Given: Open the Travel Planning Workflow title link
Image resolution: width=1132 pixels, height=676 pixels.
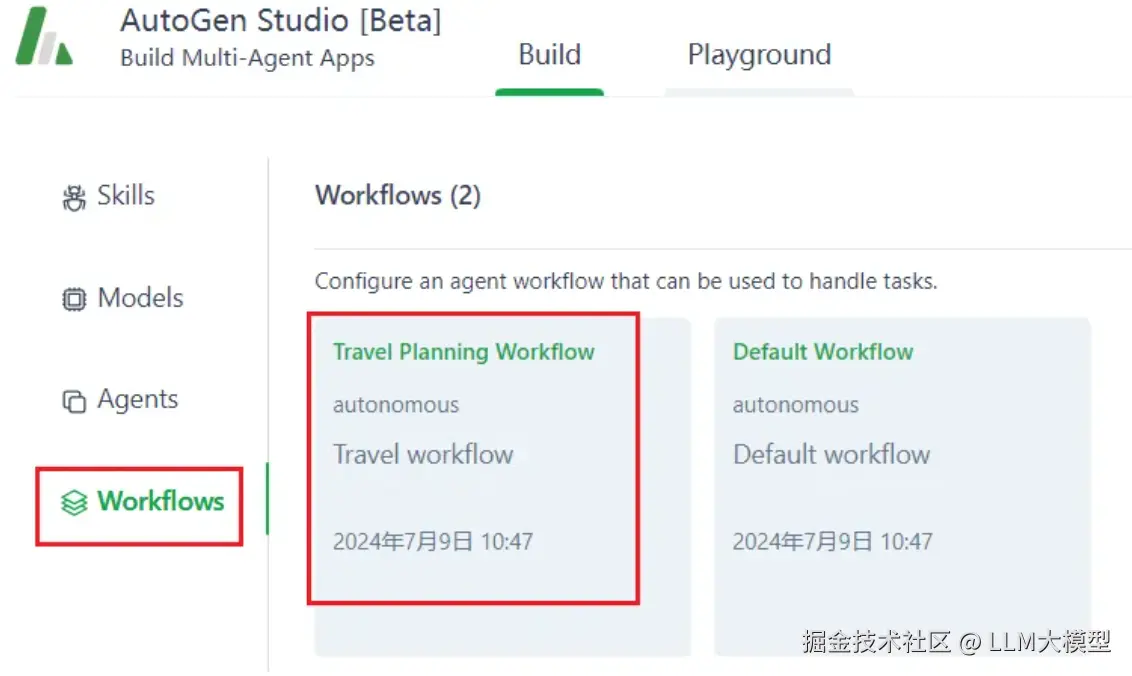Looking at the screenshot, I should click(463, 352).
